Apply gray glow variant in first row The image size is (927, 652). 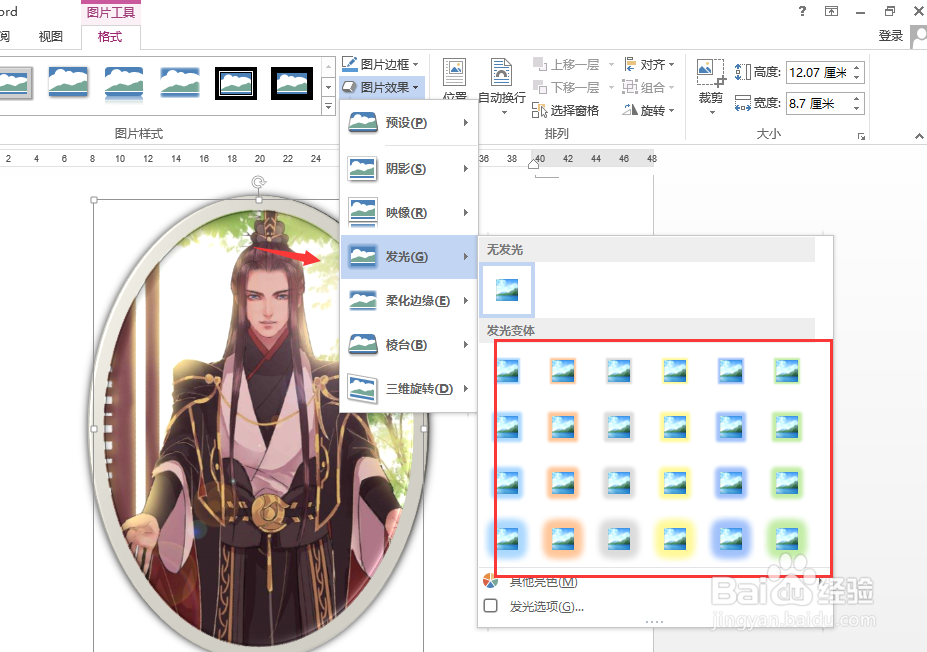coord(619,371)
